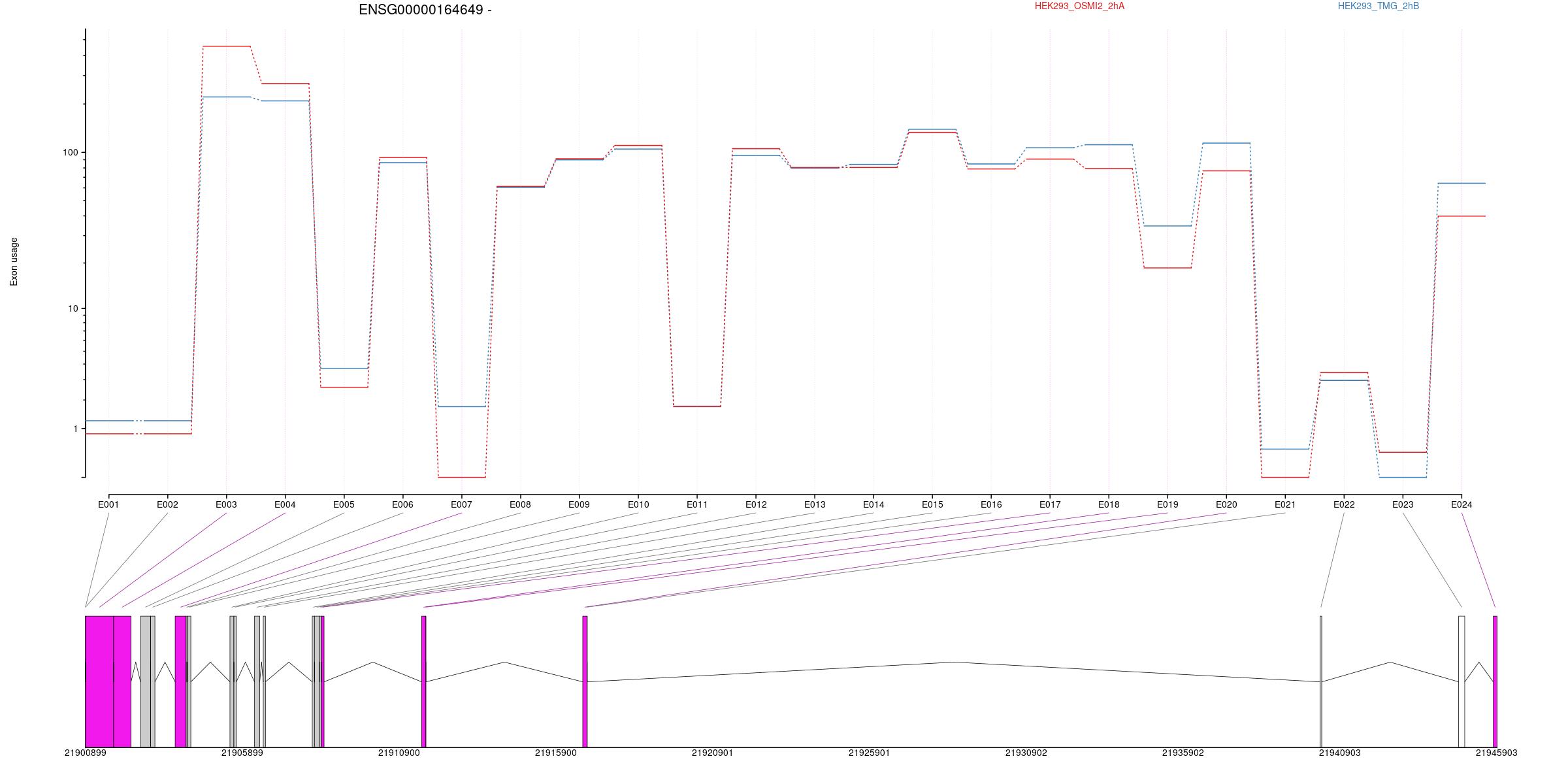This screenshot has height=784, width=1568.
Task: Click genomic coordinate 21900899
Action: pyautogui.click(x=85, y=753)
